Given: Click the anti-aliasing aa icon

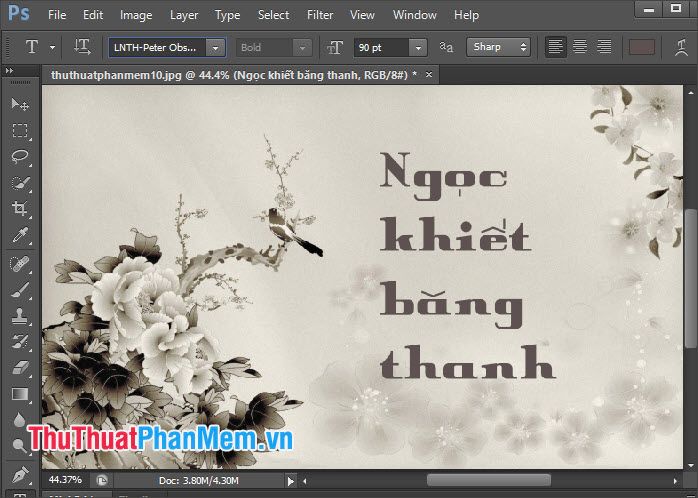Looking at the screenshot, I should pyautogui.click(x=446, y=47).
